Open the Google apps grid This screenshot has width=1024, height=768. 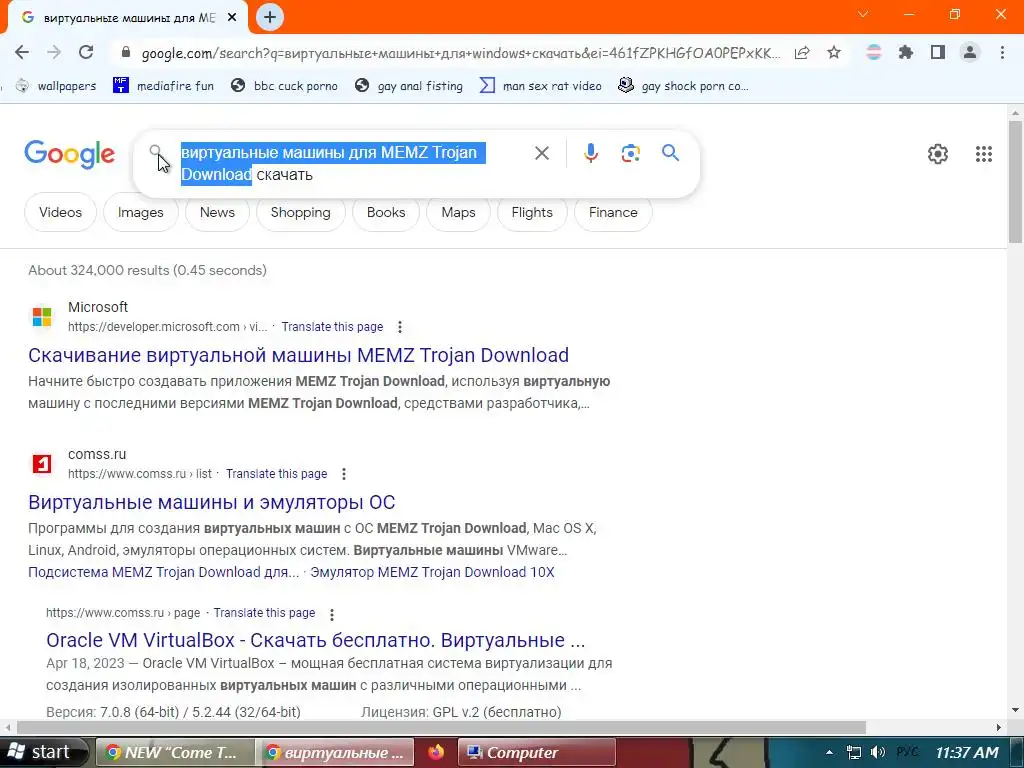(x=984, y=154)
